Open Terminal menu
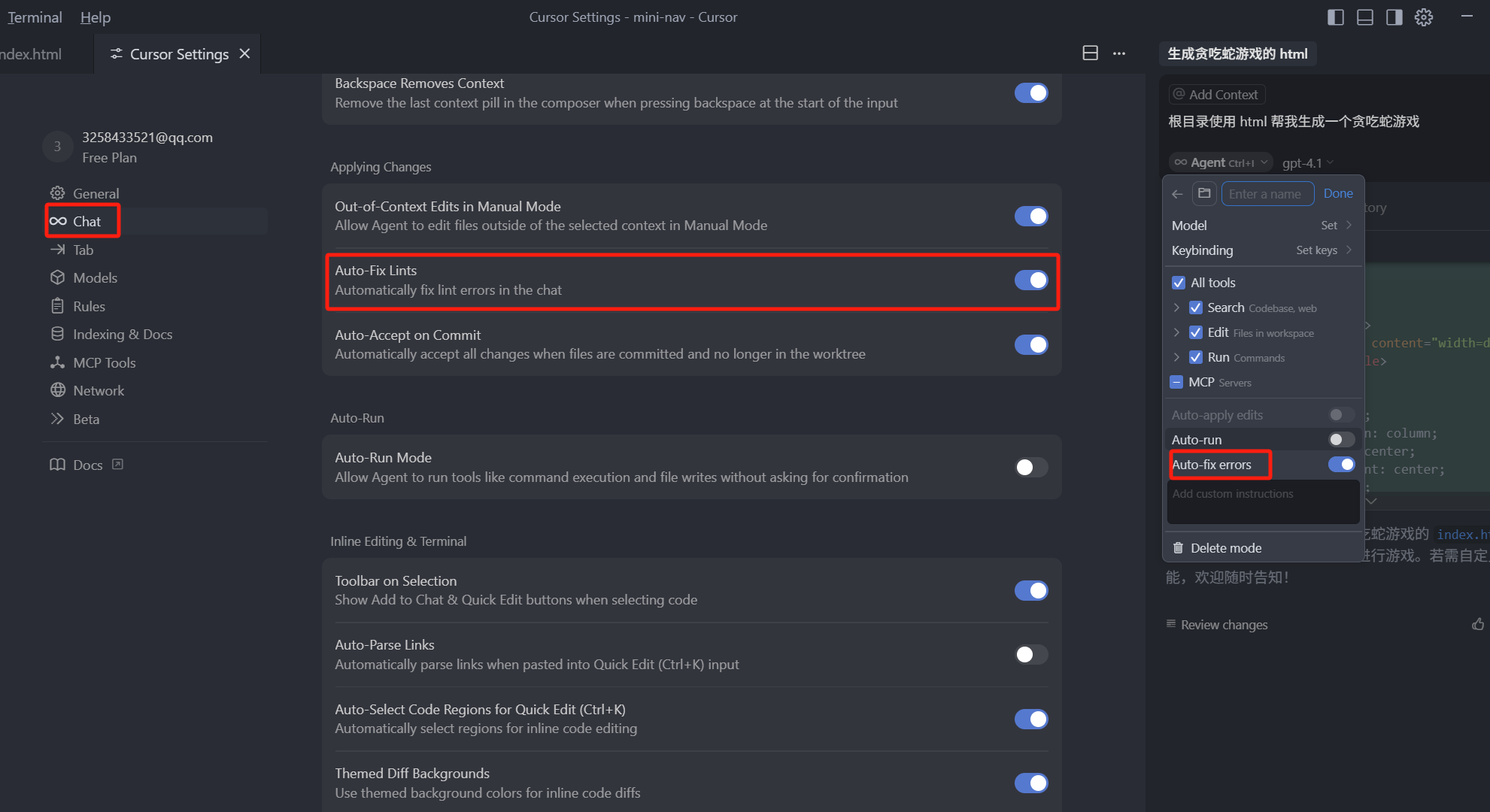This screenshot has width=1490, height=812. tap(35, 17)
